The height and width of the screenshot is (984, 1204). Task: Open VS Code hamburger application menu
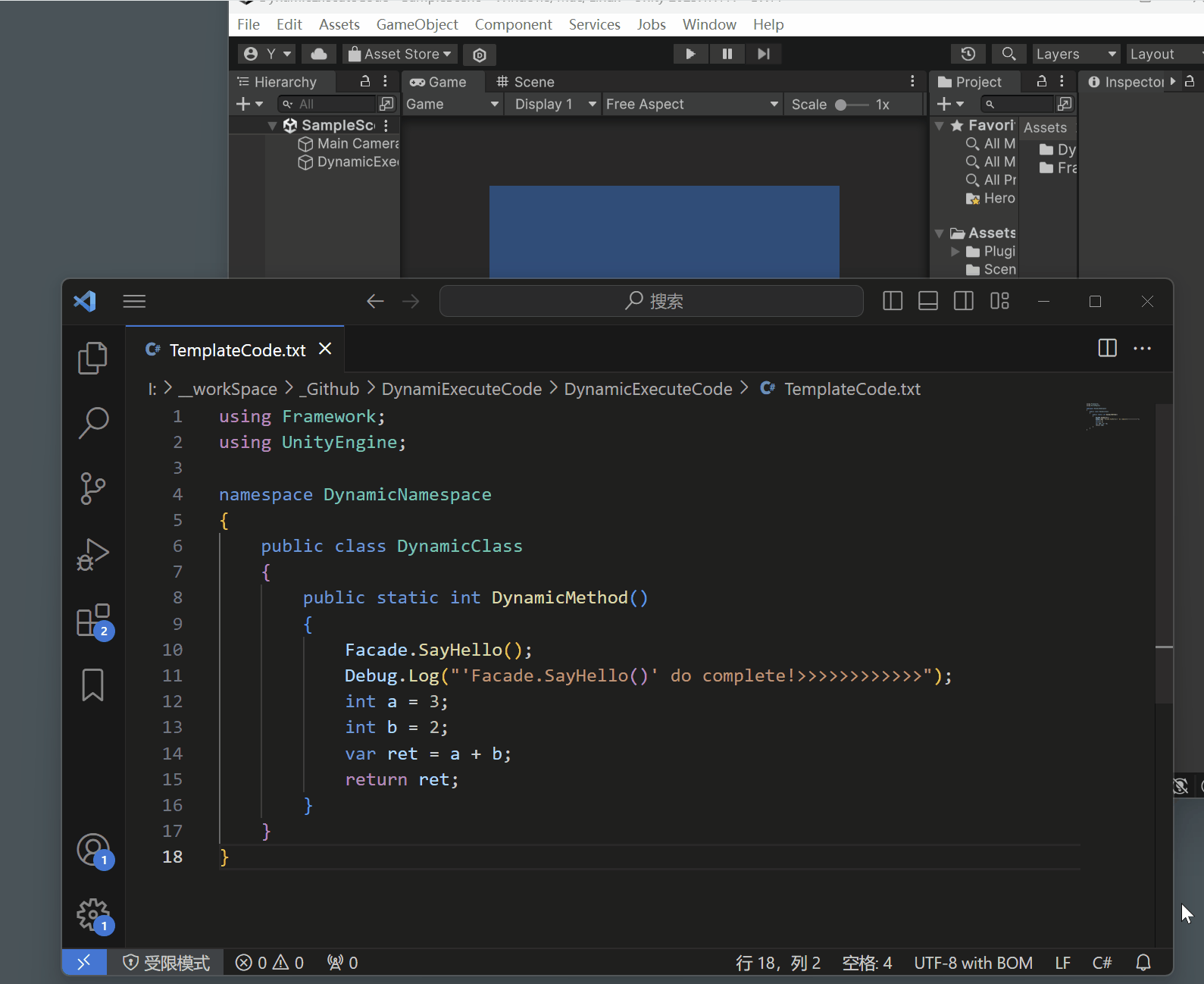[134, 302]
